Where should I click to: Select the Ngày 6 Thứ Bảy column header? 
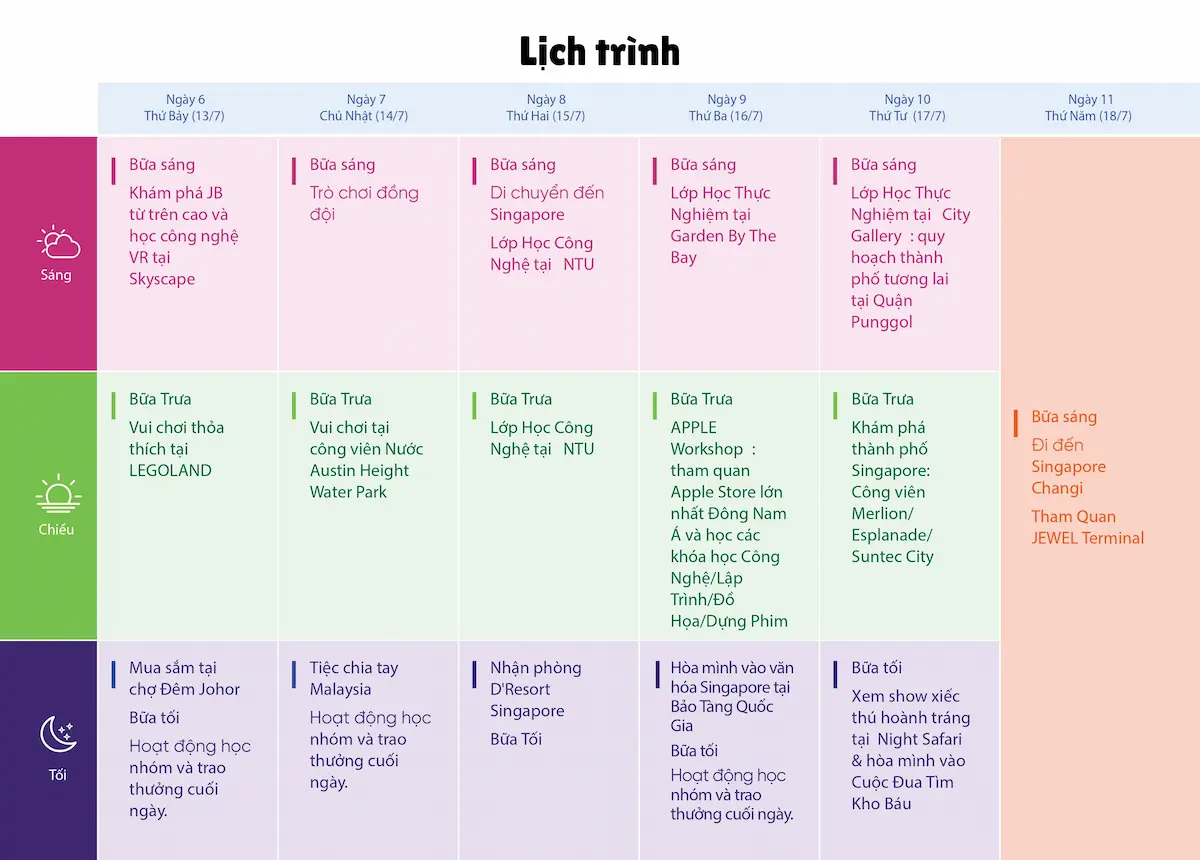coord(185,108)
